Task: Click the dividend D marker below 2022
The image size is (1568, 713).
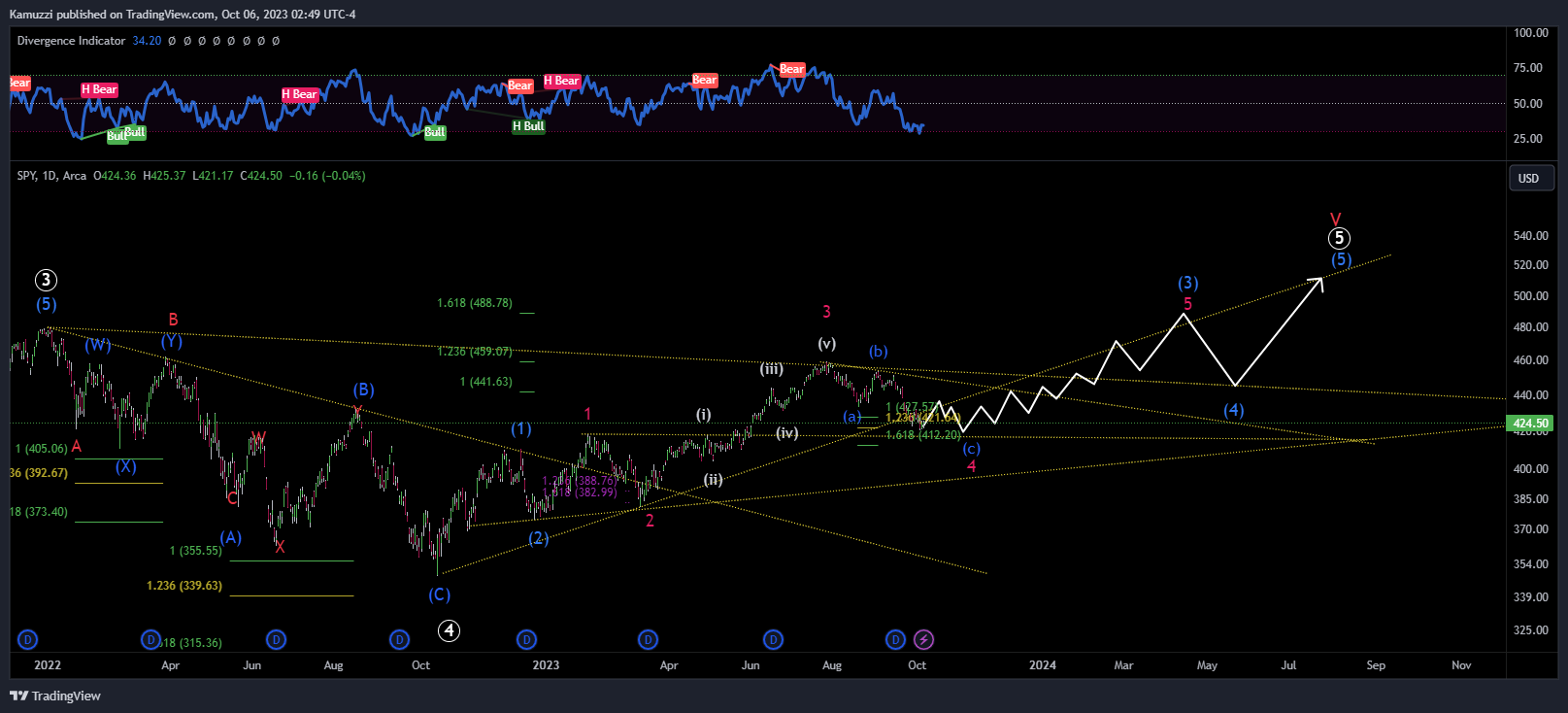Action: click(27, 639)
